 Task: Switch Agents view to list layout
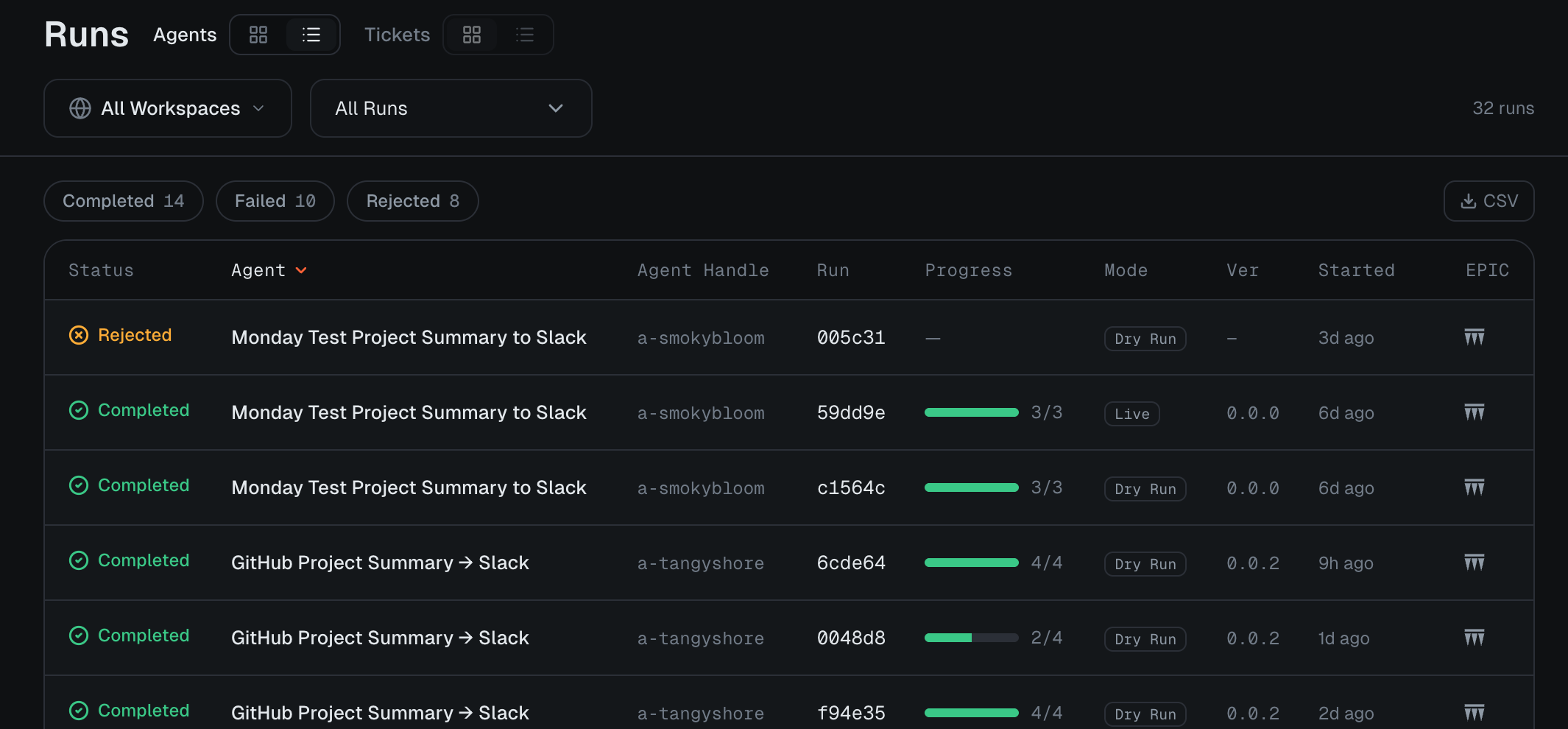point(311,35)
